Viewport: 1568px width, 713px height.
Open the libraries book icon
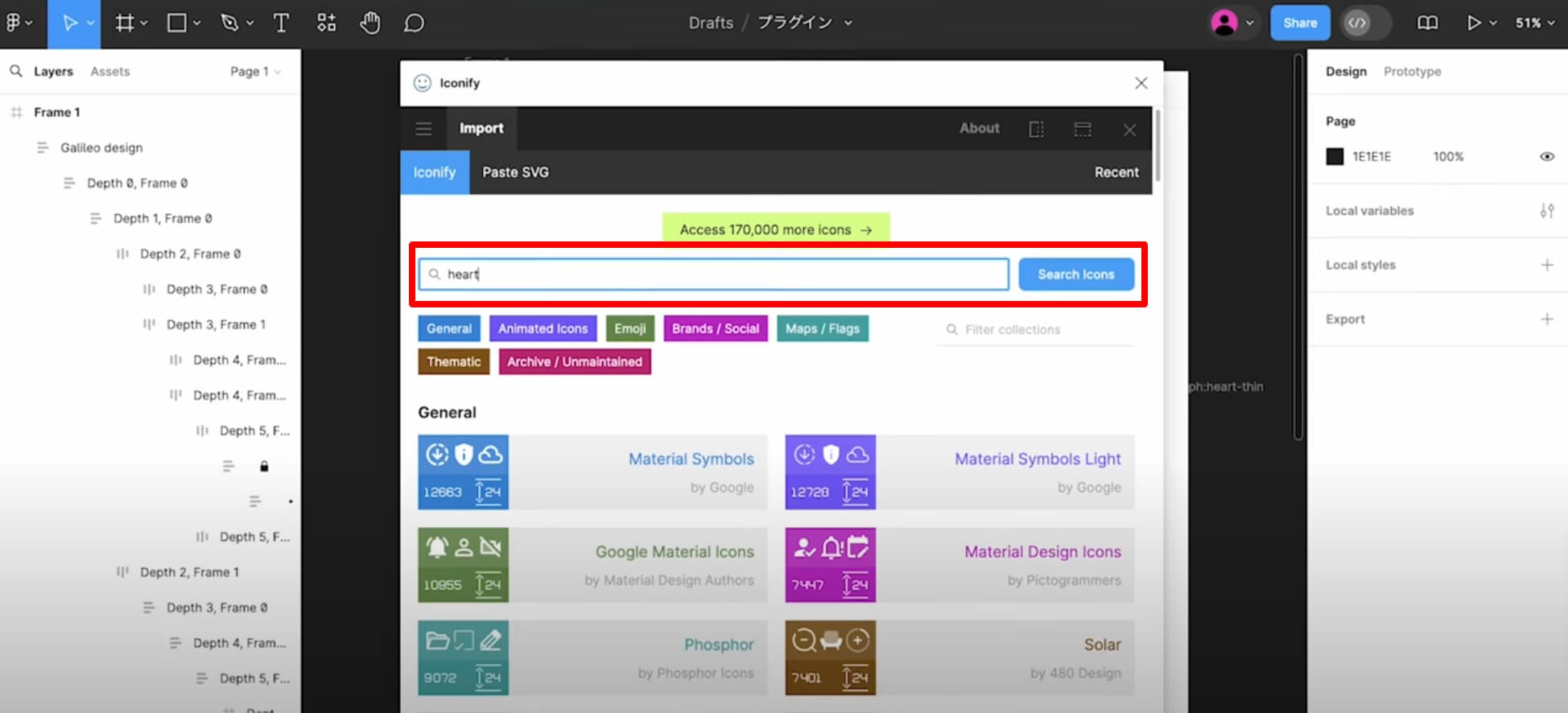tap(1427, 23)
